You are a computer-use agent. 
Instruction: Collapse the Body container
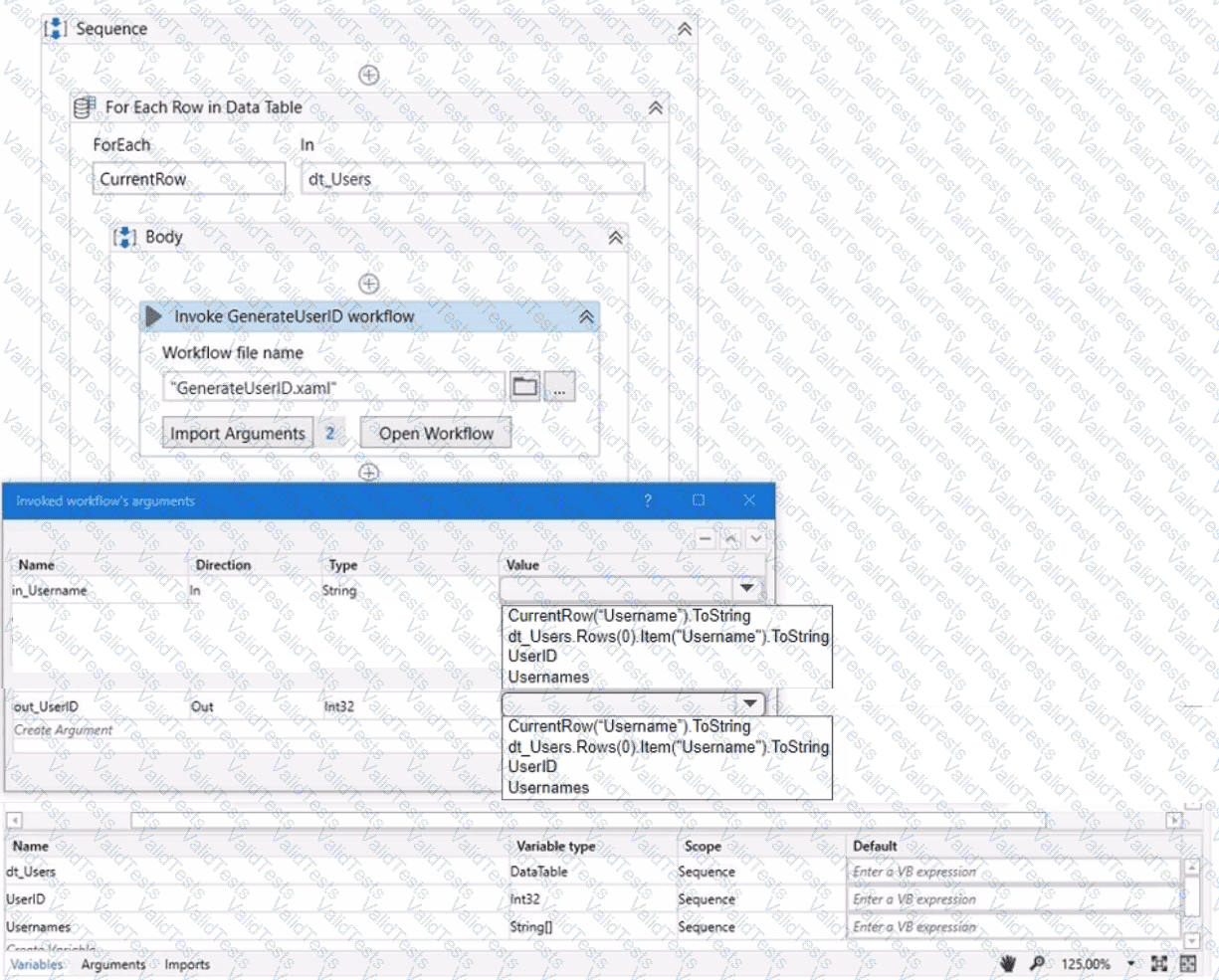click(x=616, y=238)
